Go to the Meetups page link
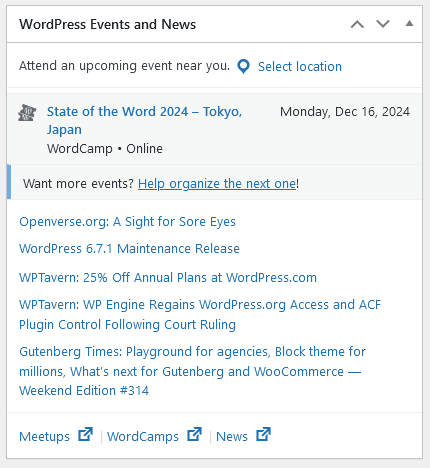The height and width of the screenshot is (468, 430). pos(44,436)
